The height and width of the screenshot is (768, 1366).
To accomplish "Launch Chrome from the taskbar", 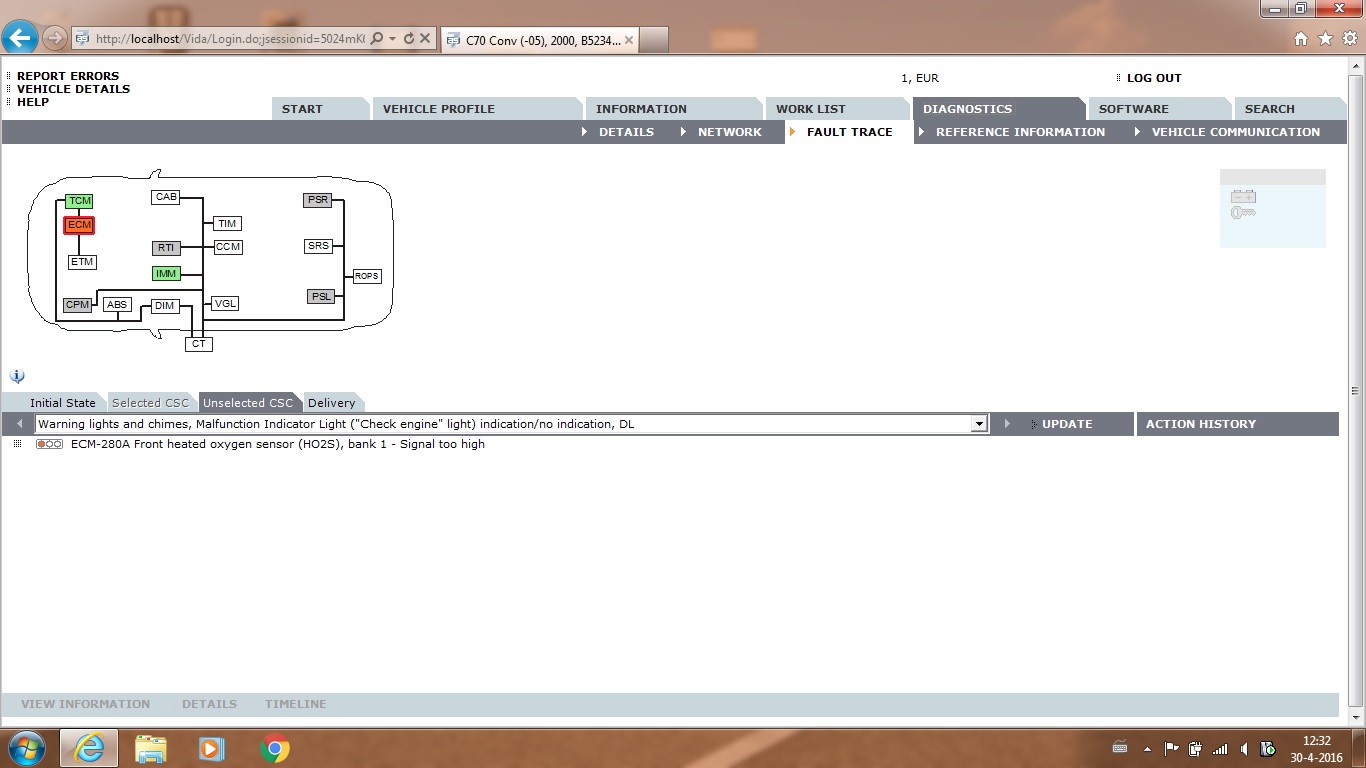I will point(275,747).
